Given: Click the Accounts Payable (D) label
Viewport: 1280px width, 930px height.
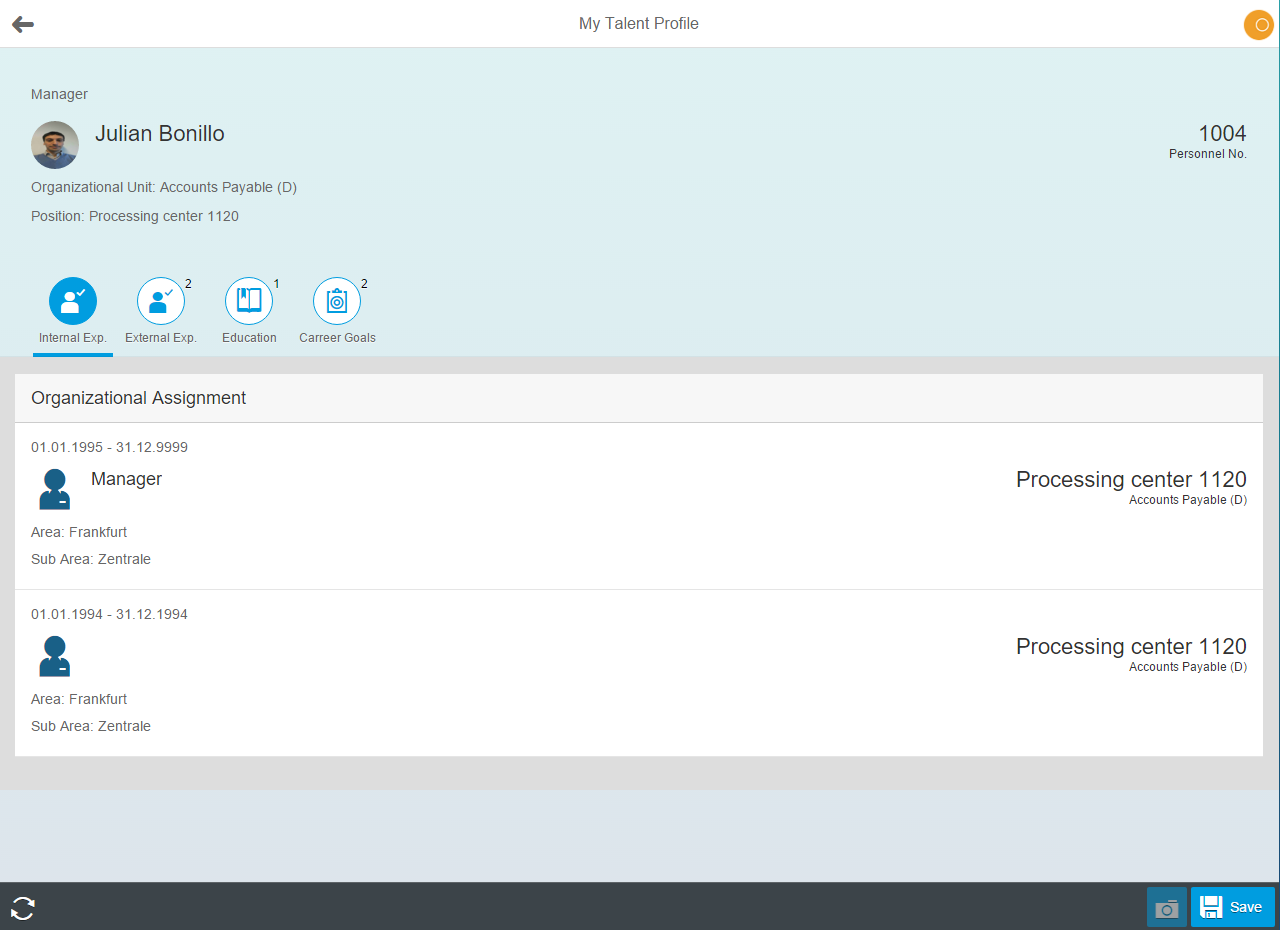Looking at the screenshot, I should 1187,499.
